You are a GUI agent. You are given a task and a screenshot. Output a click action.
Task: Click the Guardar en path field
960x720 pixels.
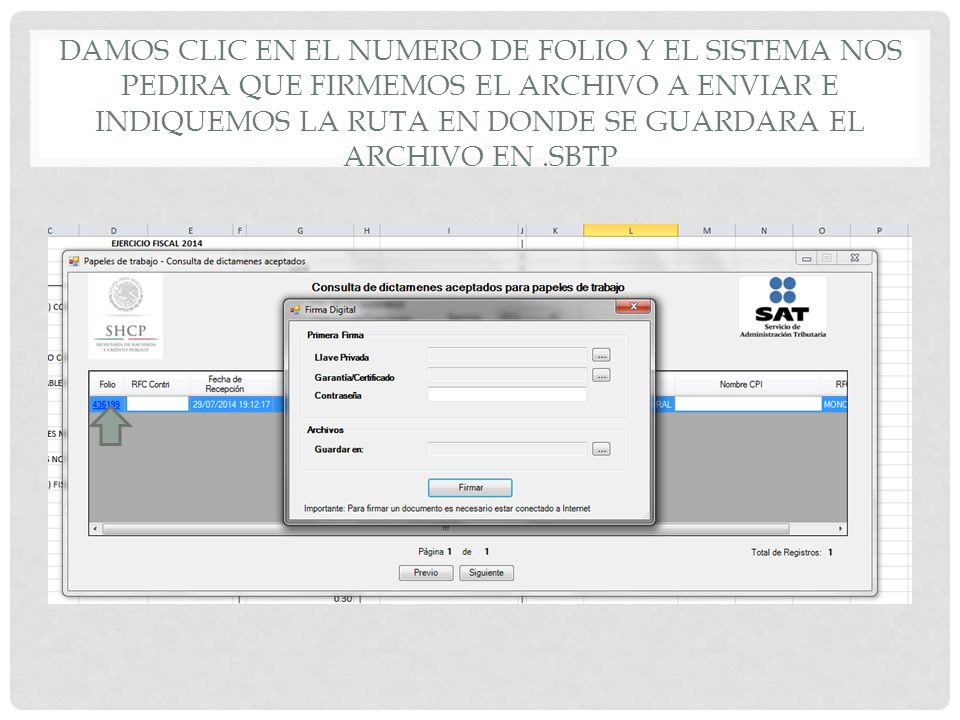[x=506, y=449]
